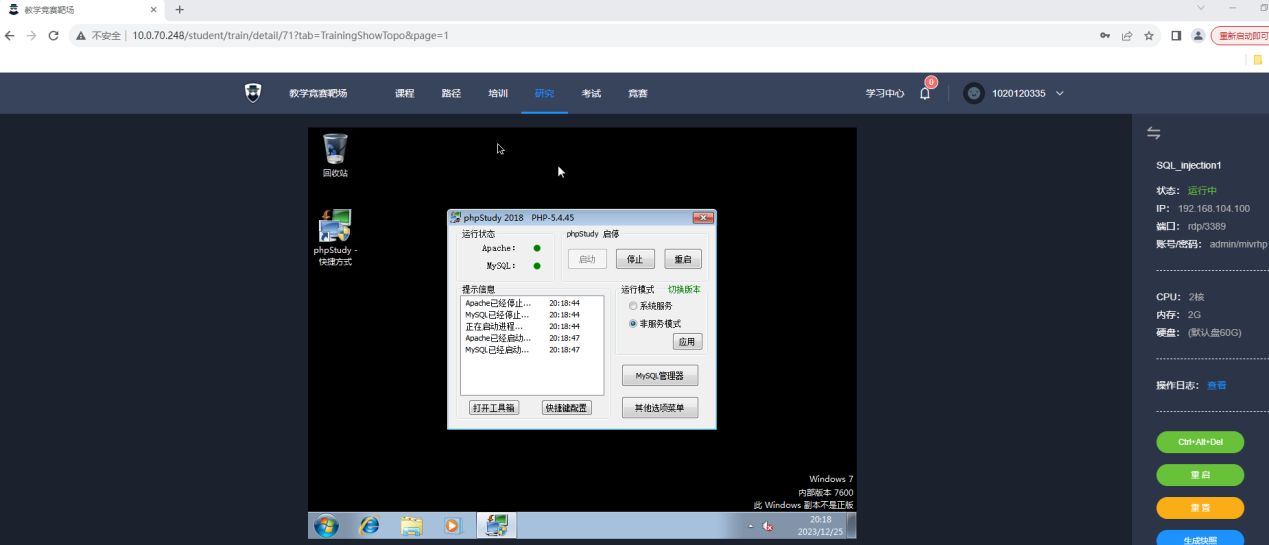Click the 停止 button in phpStudy

click(635, 259)
